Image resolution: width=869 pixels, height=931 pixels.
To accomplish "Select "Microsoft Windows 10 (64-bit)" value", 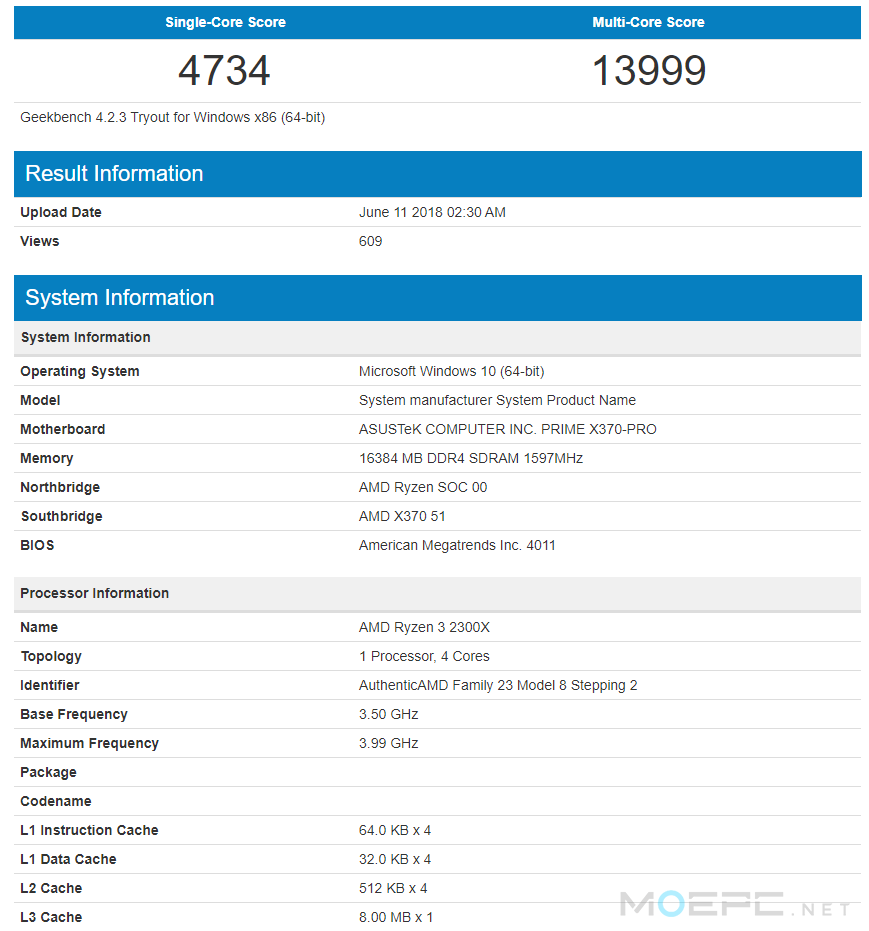I will click(x=452, y=372).
